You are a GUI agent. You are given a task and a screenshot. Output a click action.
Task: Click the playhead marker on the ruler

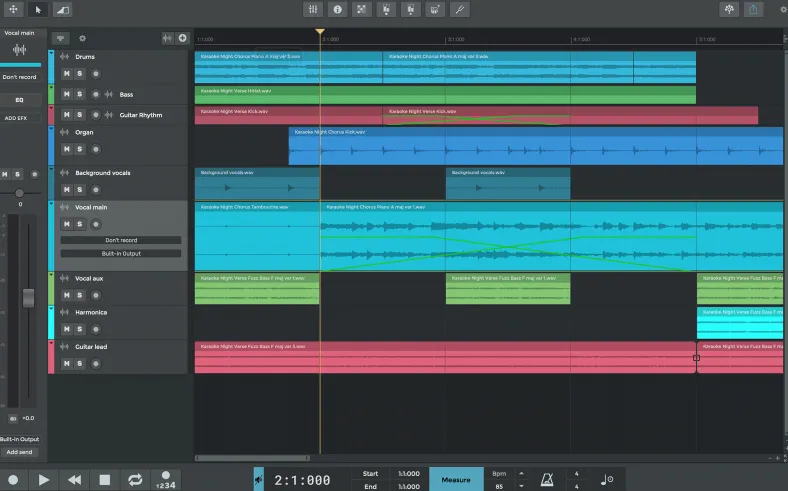pyautogui.click(x=320, y=32)
